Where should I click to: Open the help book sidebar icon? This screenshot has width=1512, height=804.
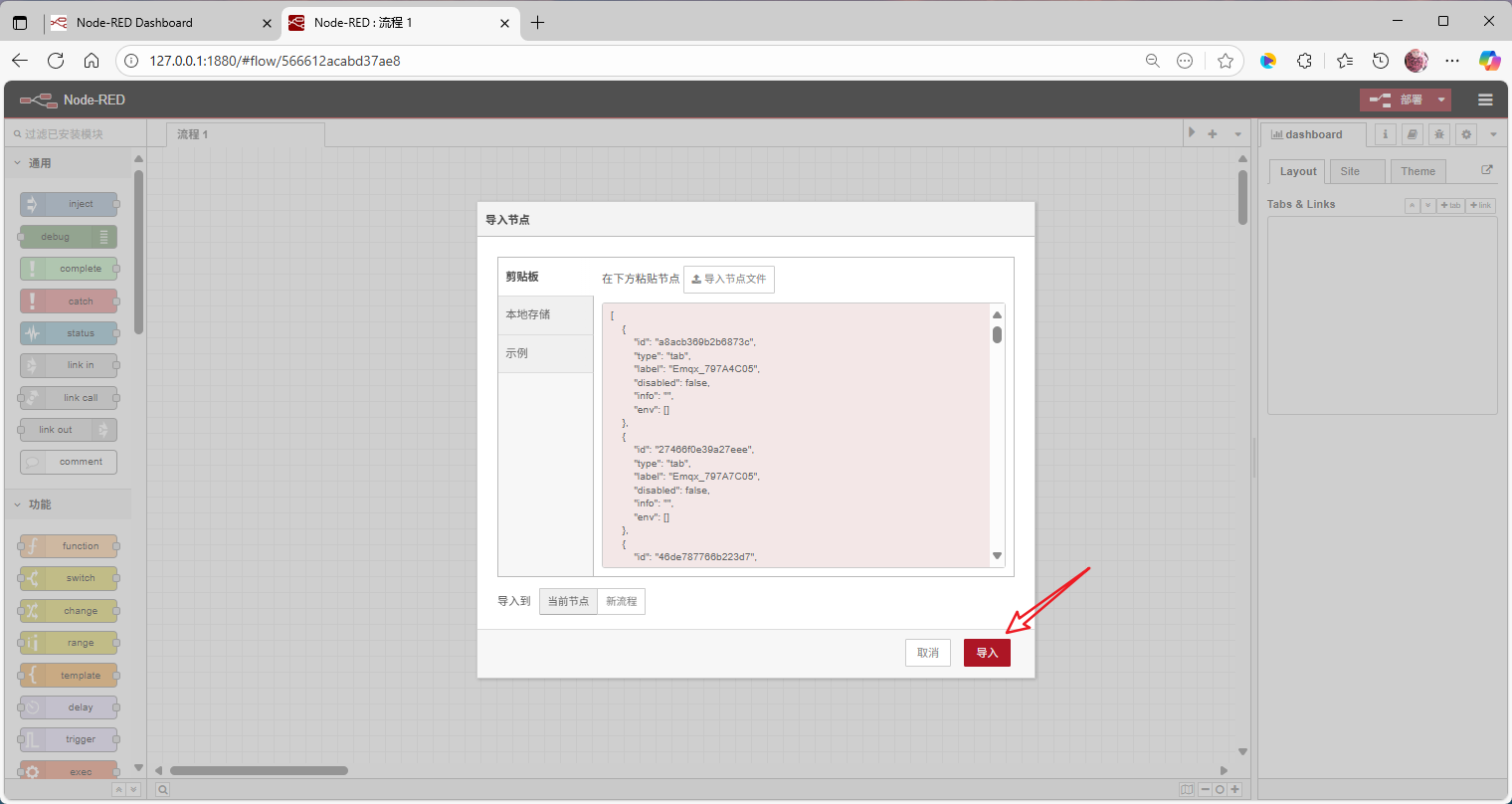tap(1412, 134)
